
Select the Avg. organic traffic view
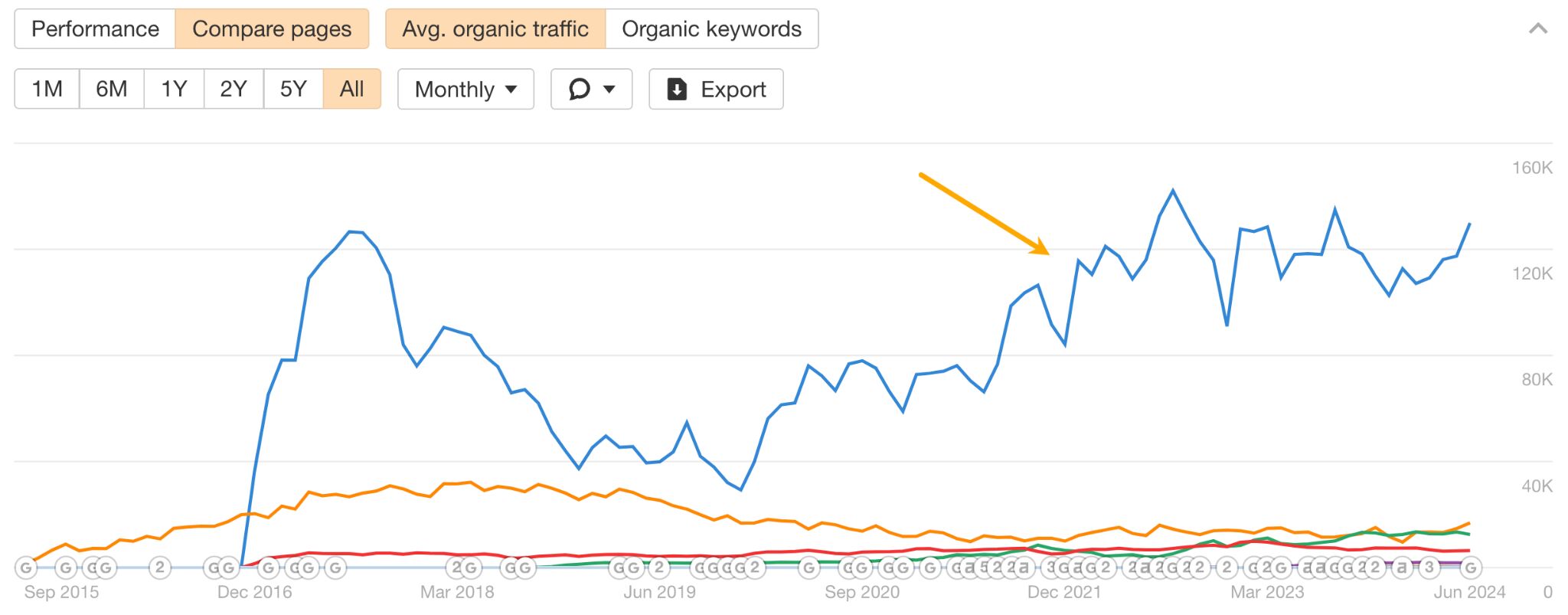pos(495,28)
